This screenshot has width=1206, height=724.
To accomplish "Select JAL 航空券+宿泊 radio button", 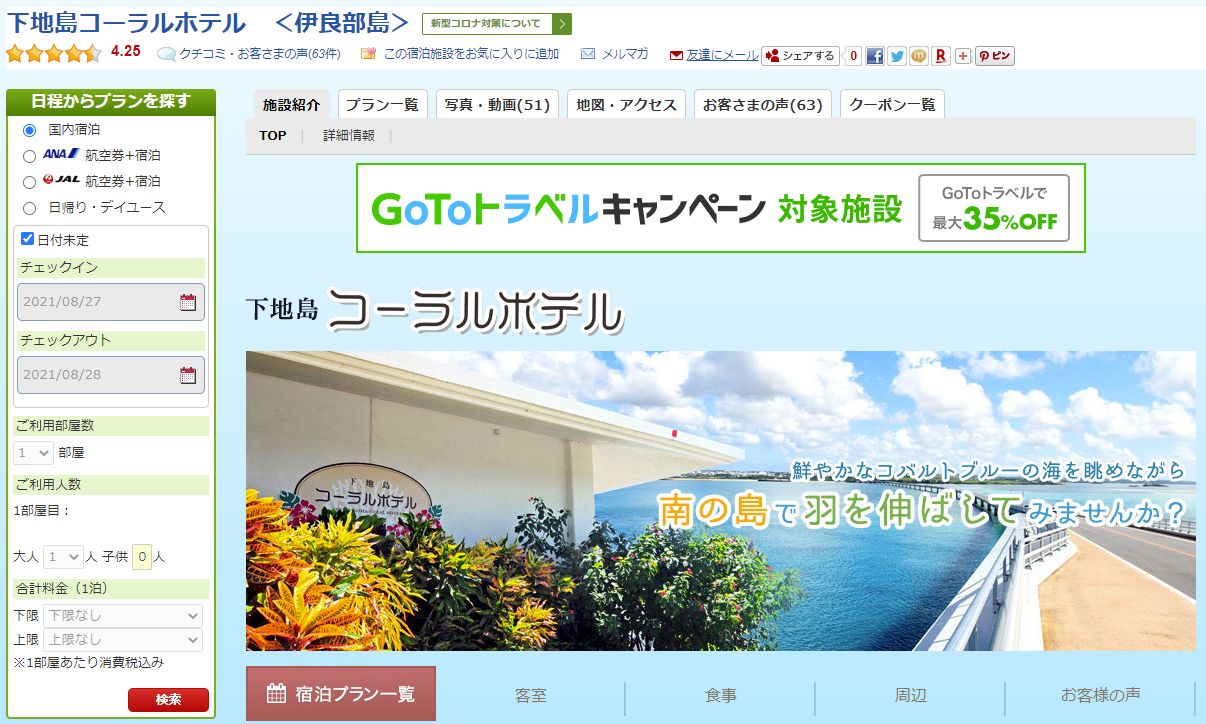I will (29, 182).
